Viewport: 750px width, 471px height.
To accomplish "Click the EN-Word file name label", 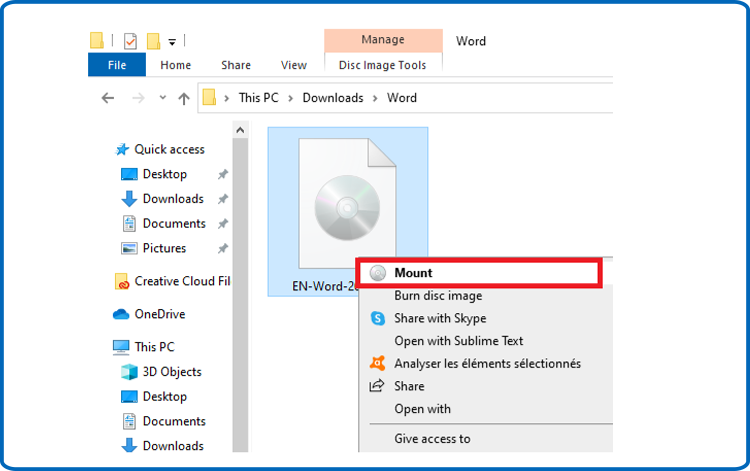I will click(325, 286).
